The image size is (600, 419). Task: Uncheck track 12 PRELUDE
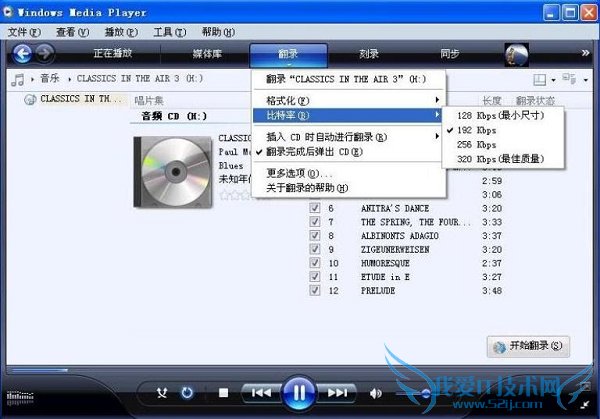315,290
